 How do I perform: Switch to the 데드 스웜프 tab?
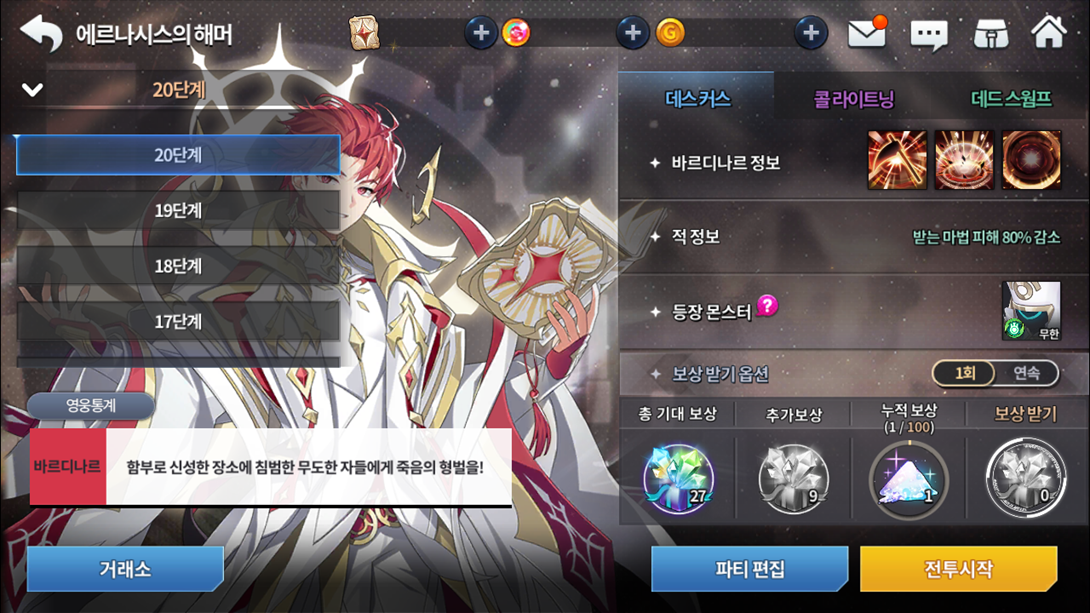(x=1011, y=99)
